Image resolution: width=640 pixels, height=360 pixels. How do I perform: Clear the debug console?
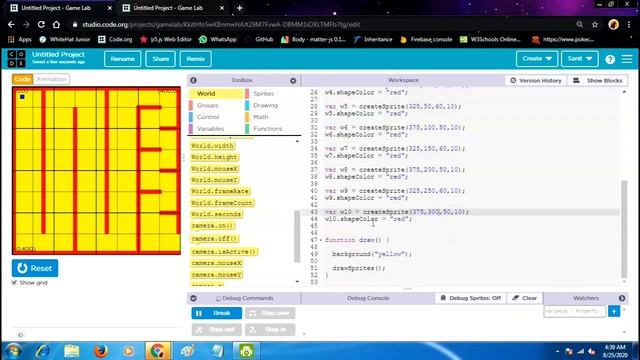click(525, 298)
